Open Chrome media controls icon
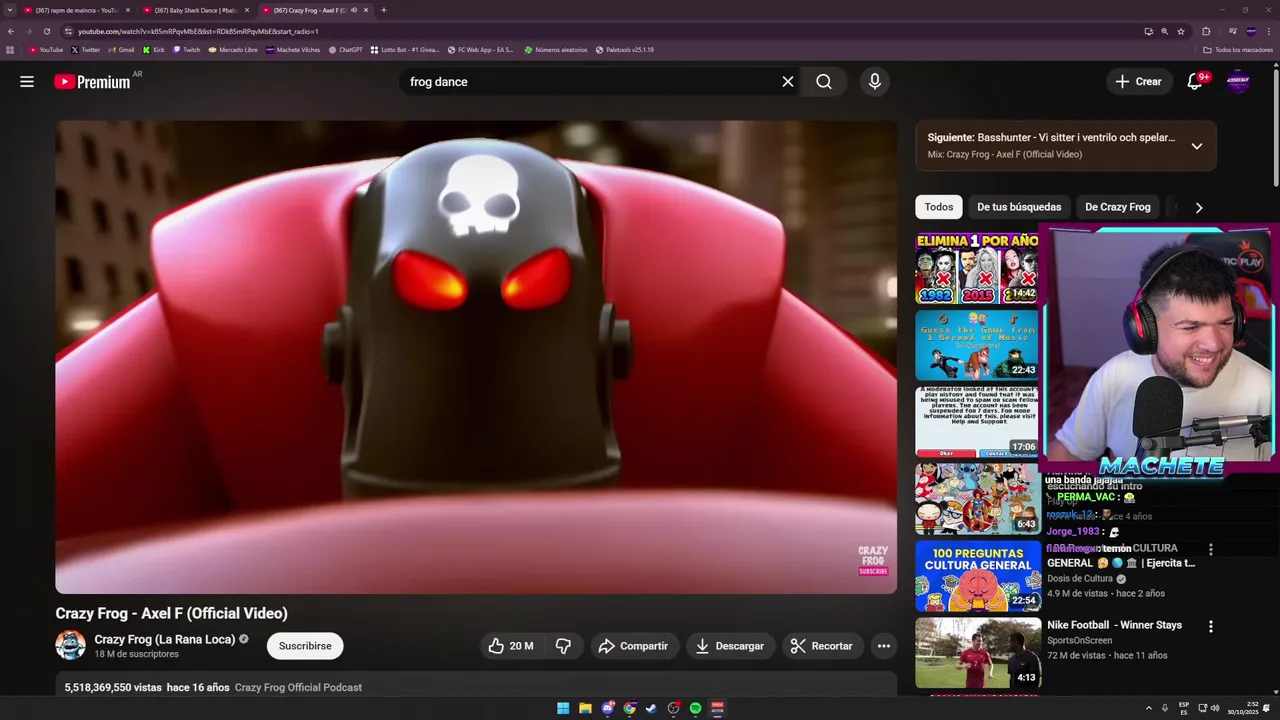This screenshot has height=720, width=1280. [x=1233, y=31]
